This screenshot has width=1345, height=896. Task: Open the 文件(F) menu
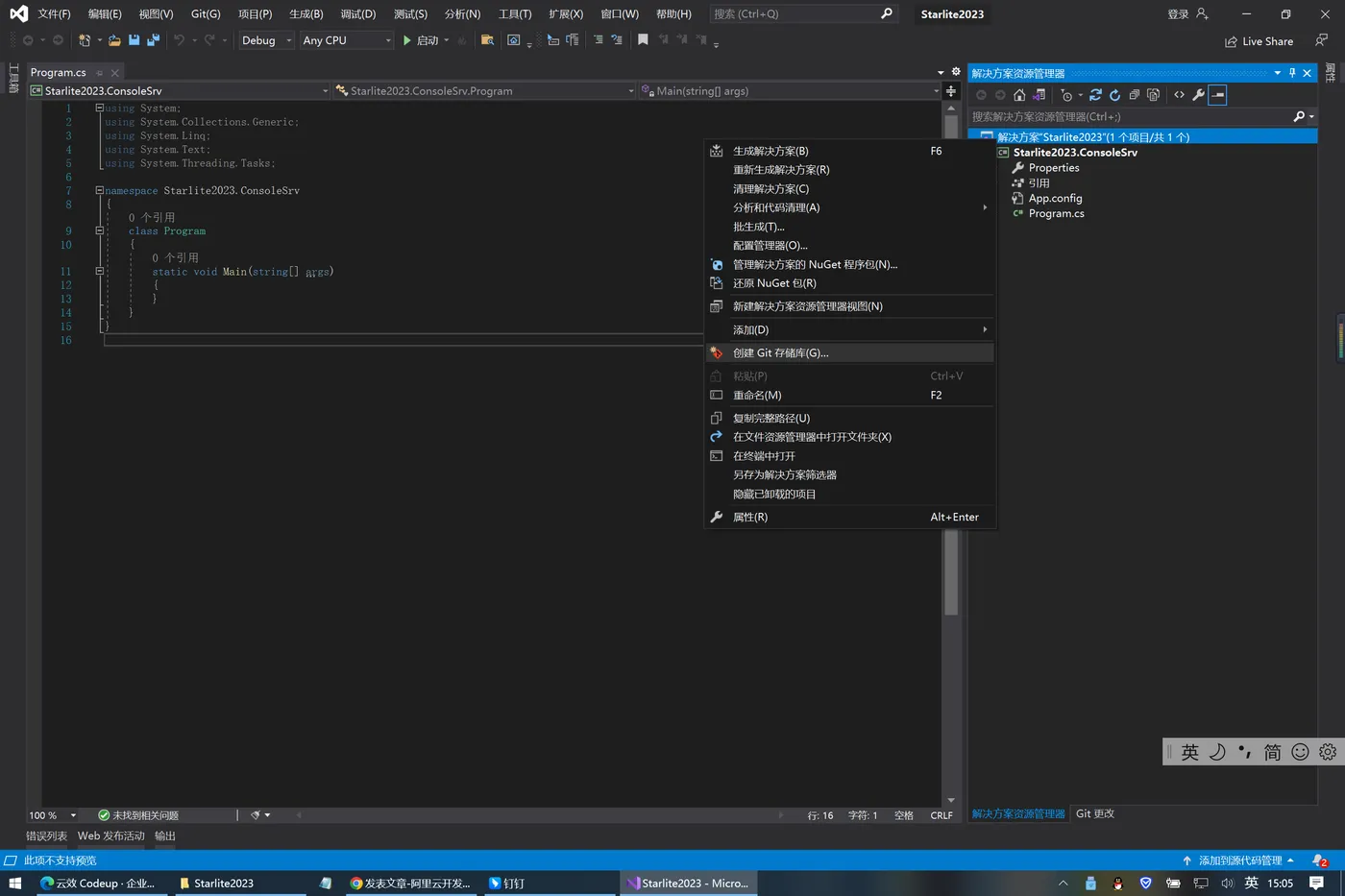click(x=54, y=13)
